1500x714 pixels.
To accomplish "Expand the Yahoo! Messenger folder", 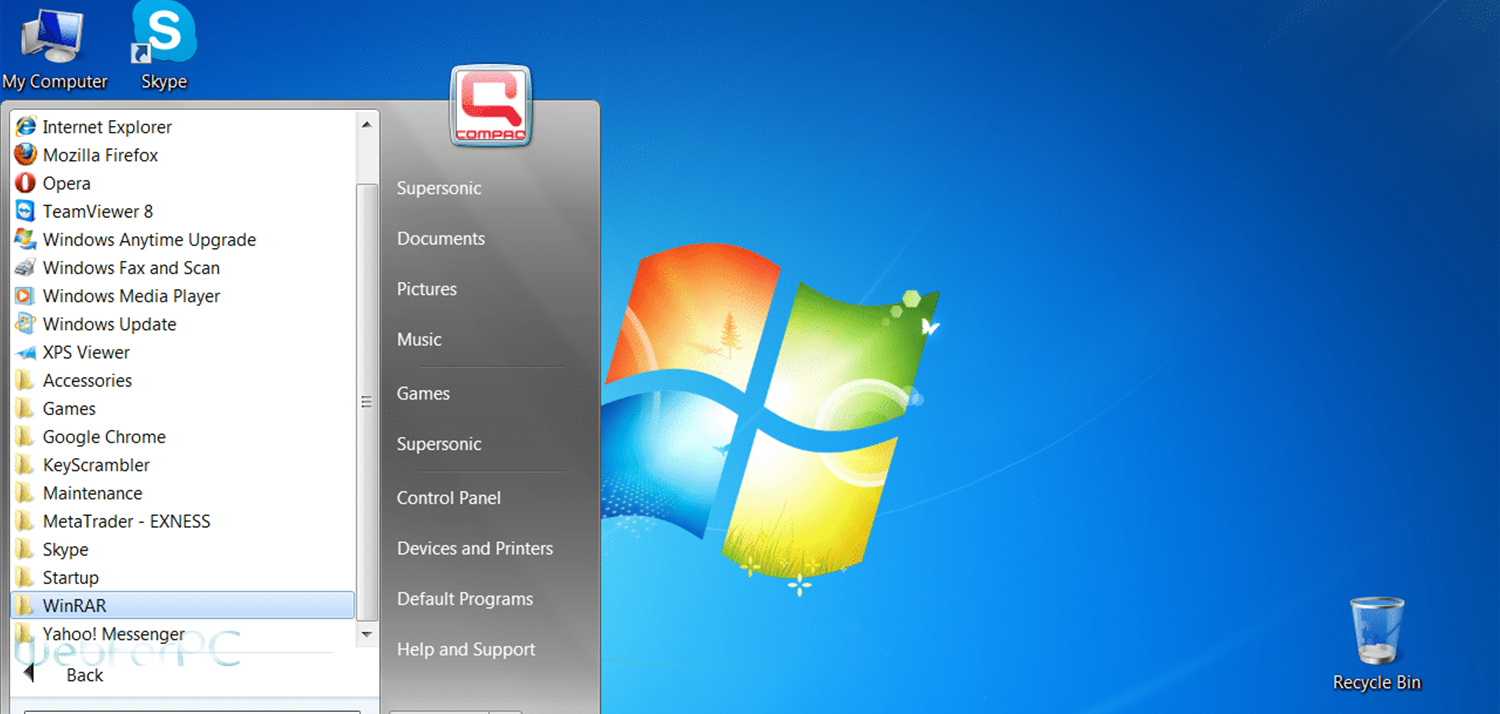I will [100, 634].
